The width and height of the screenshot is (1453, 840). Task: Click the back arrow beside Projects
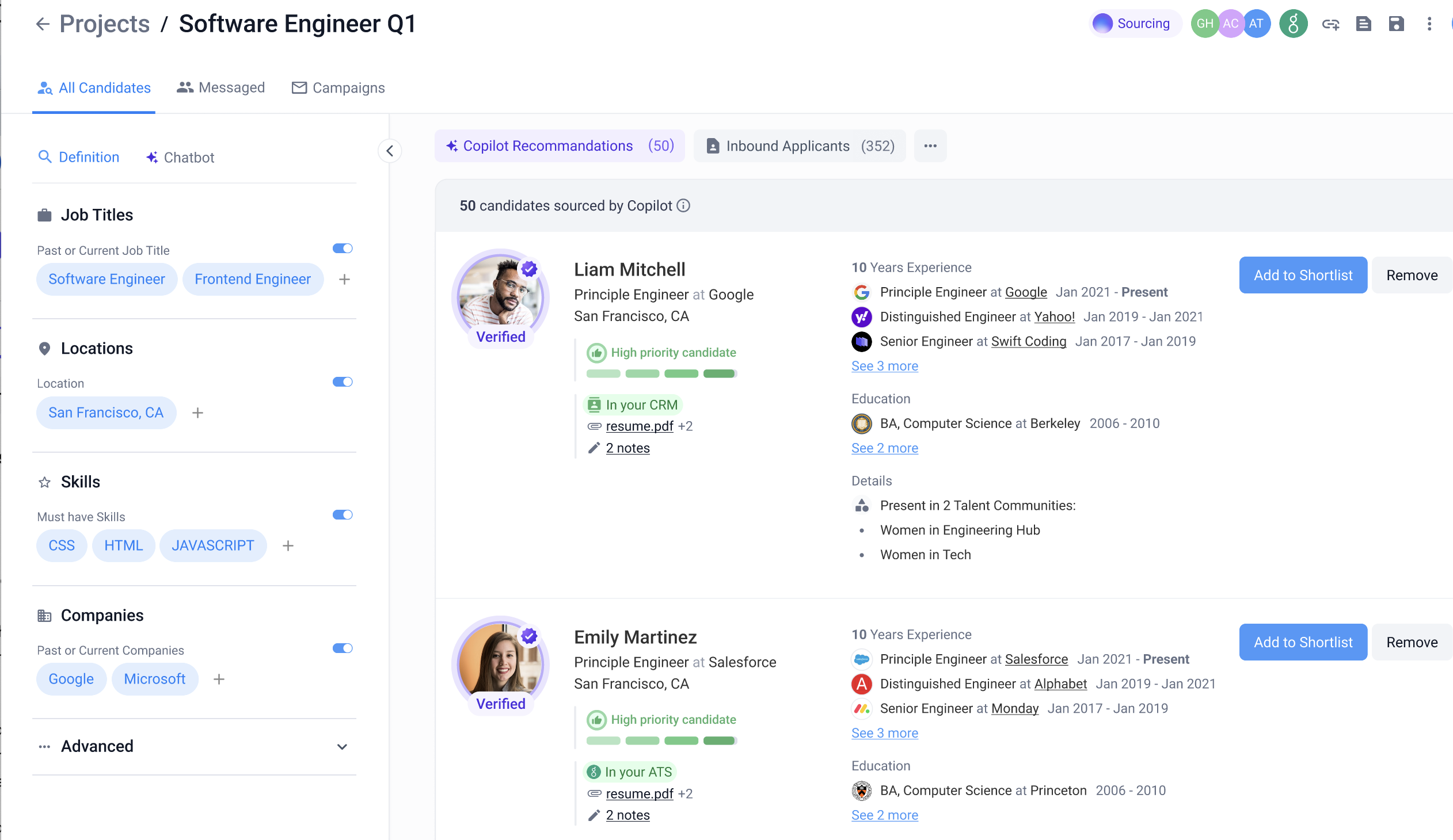click(42, 24)
